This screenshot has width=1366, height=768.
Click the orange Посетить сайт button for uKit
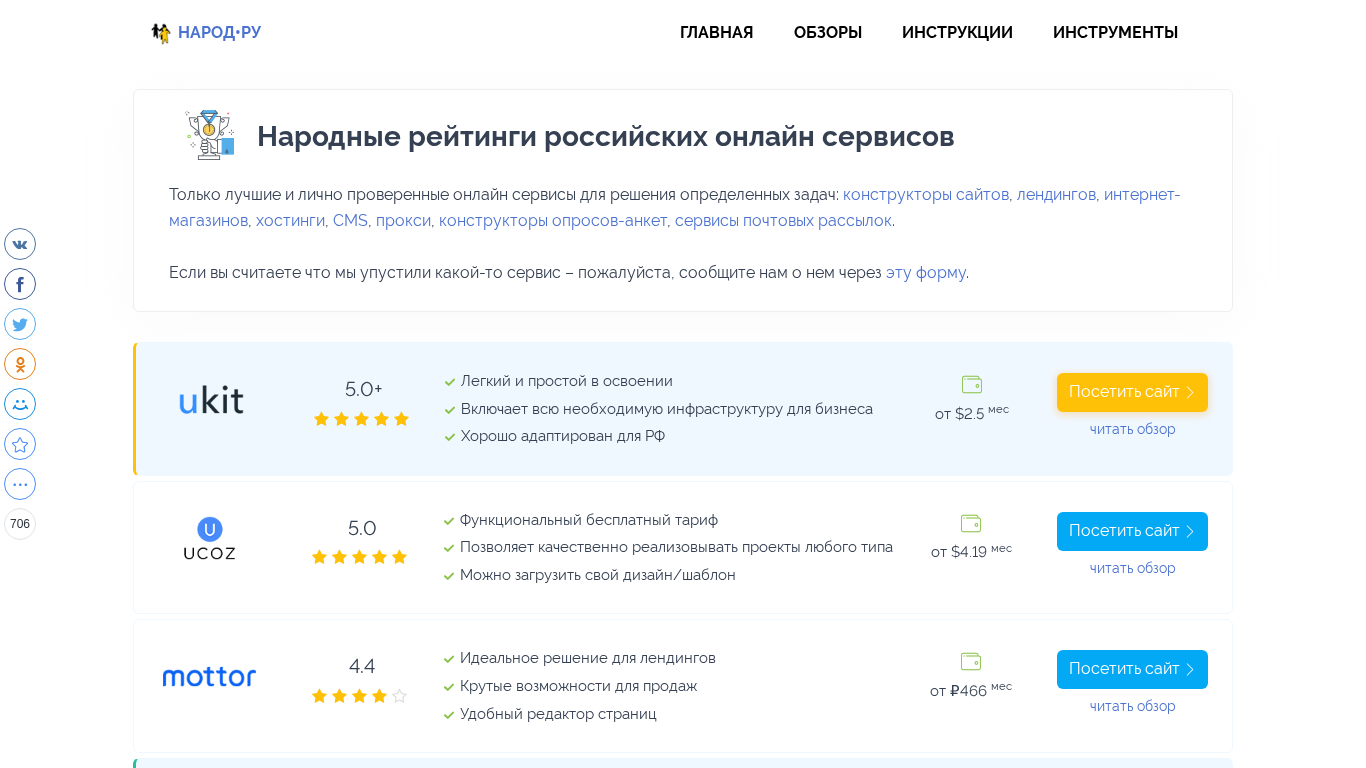[1132, 392]
